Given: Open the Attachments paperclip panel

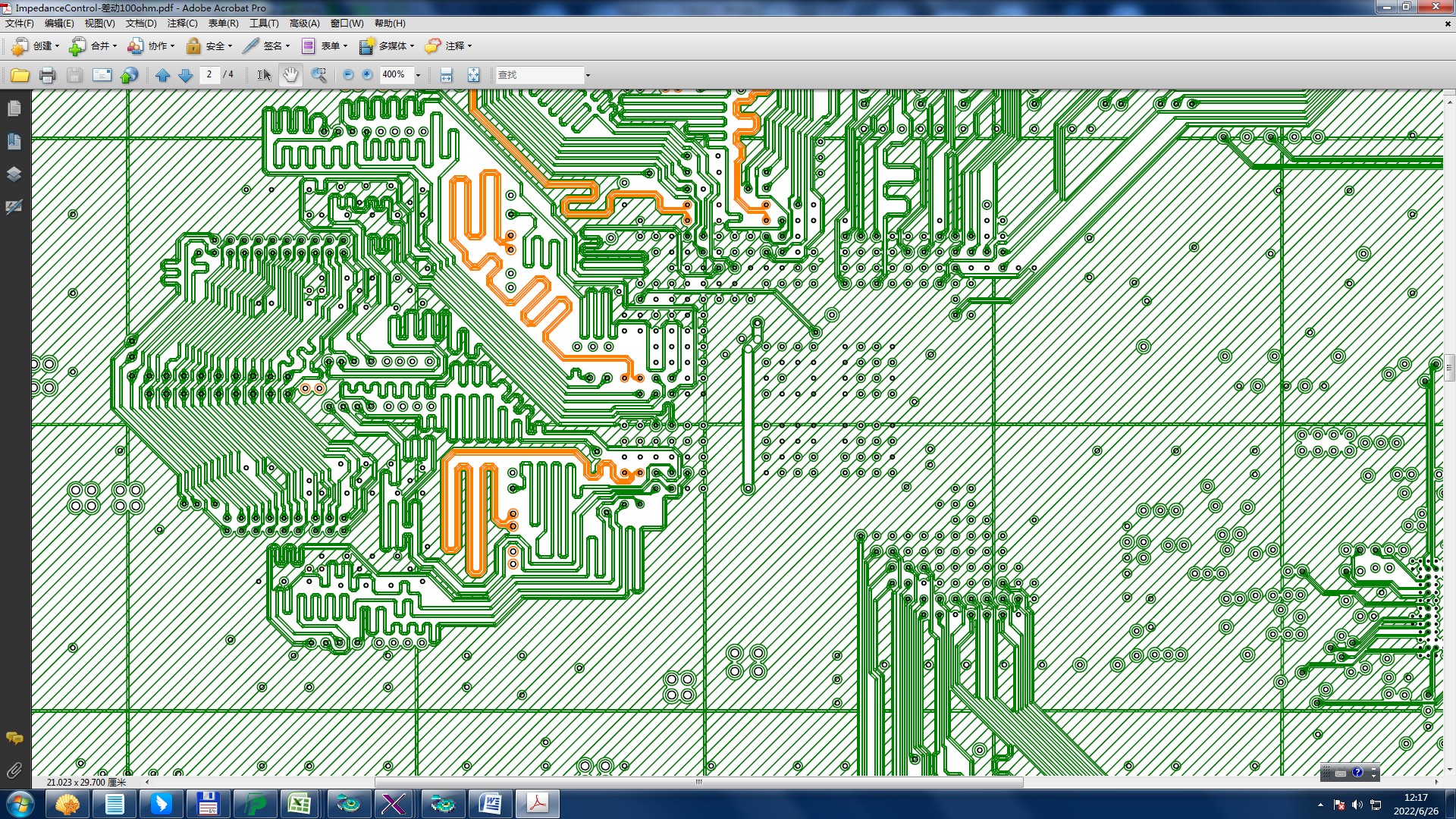Looking at the screenshot, I should pos(14,770).
